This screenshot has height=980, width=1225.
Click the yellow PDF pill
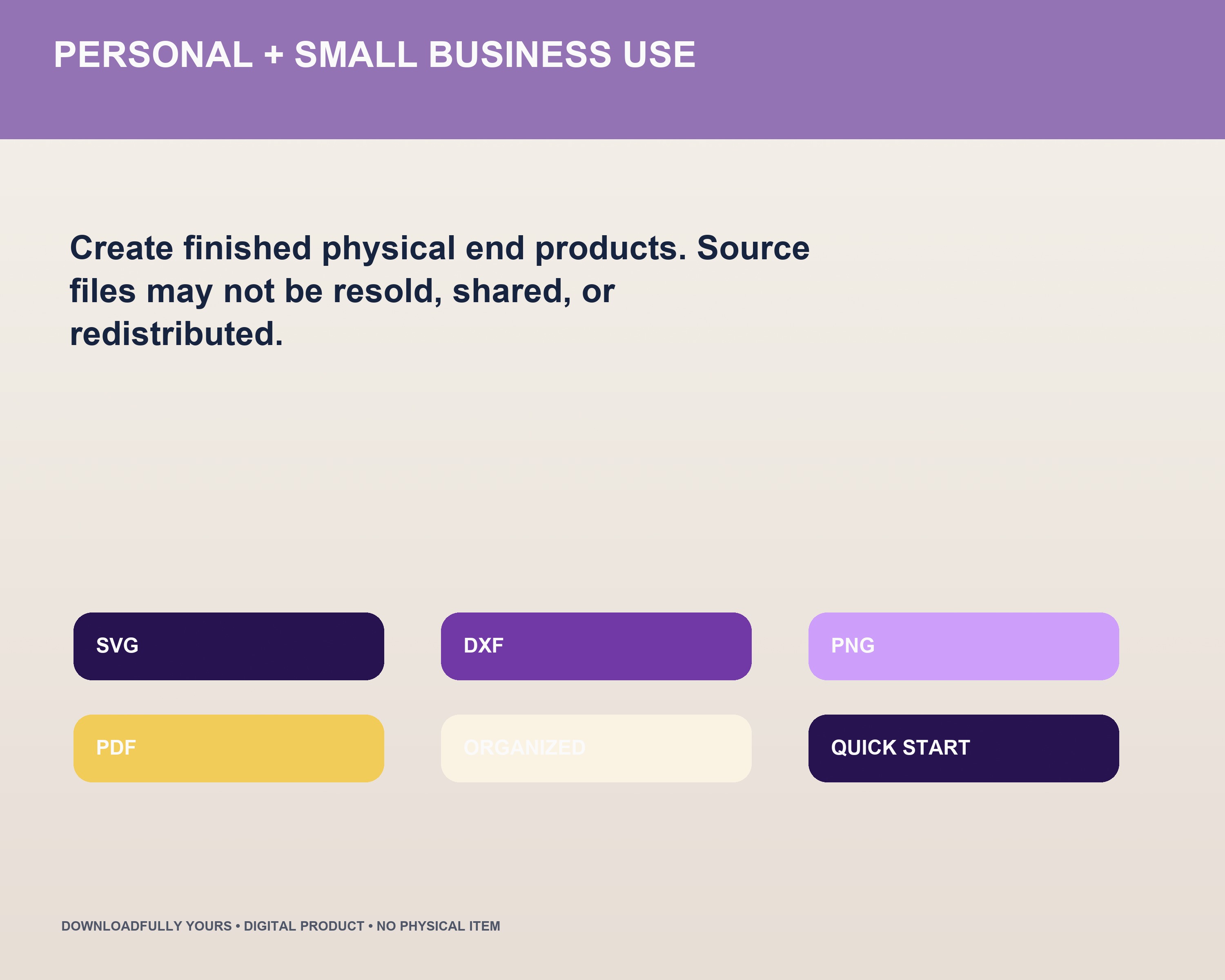point(228,748)
